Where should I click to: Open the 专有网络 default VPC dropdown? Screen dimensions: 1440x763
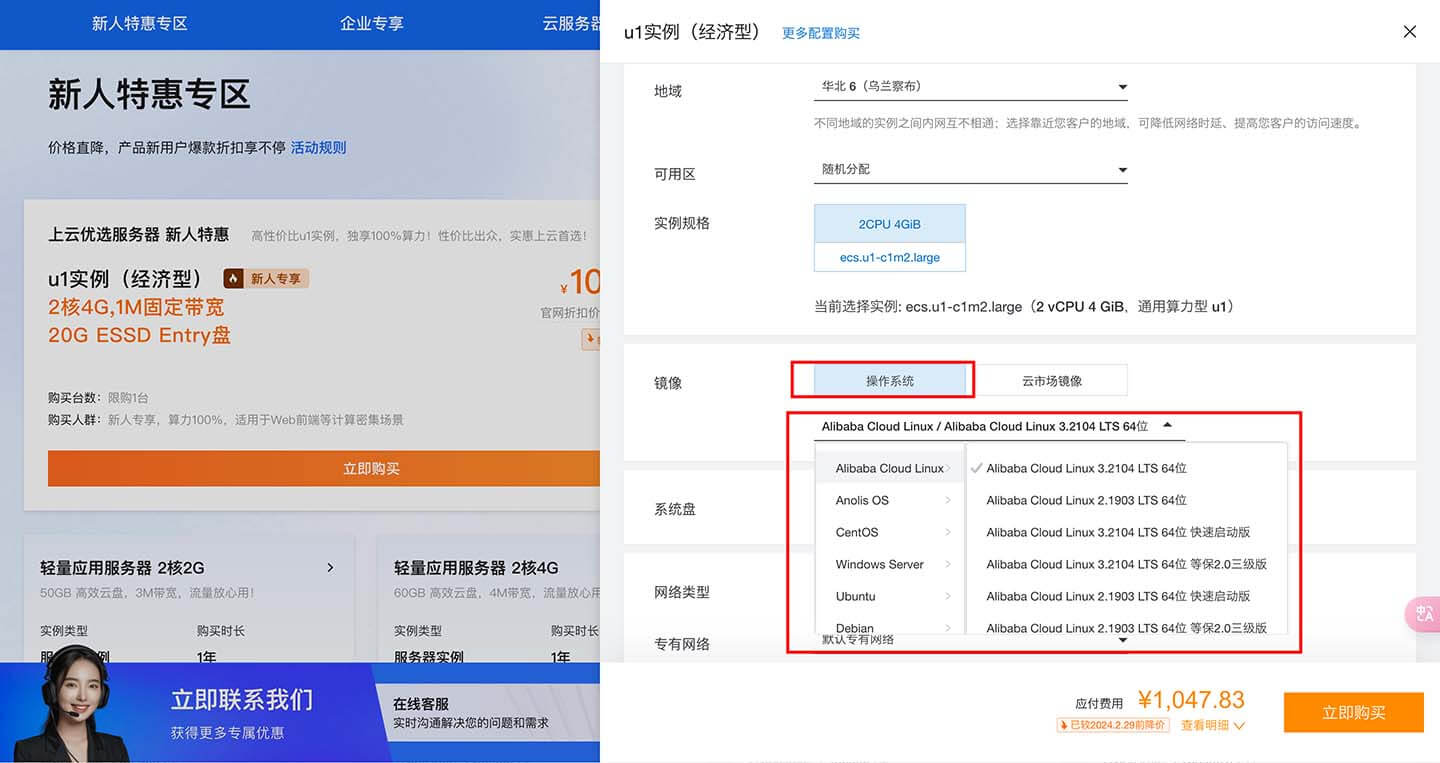coord(970,640)
